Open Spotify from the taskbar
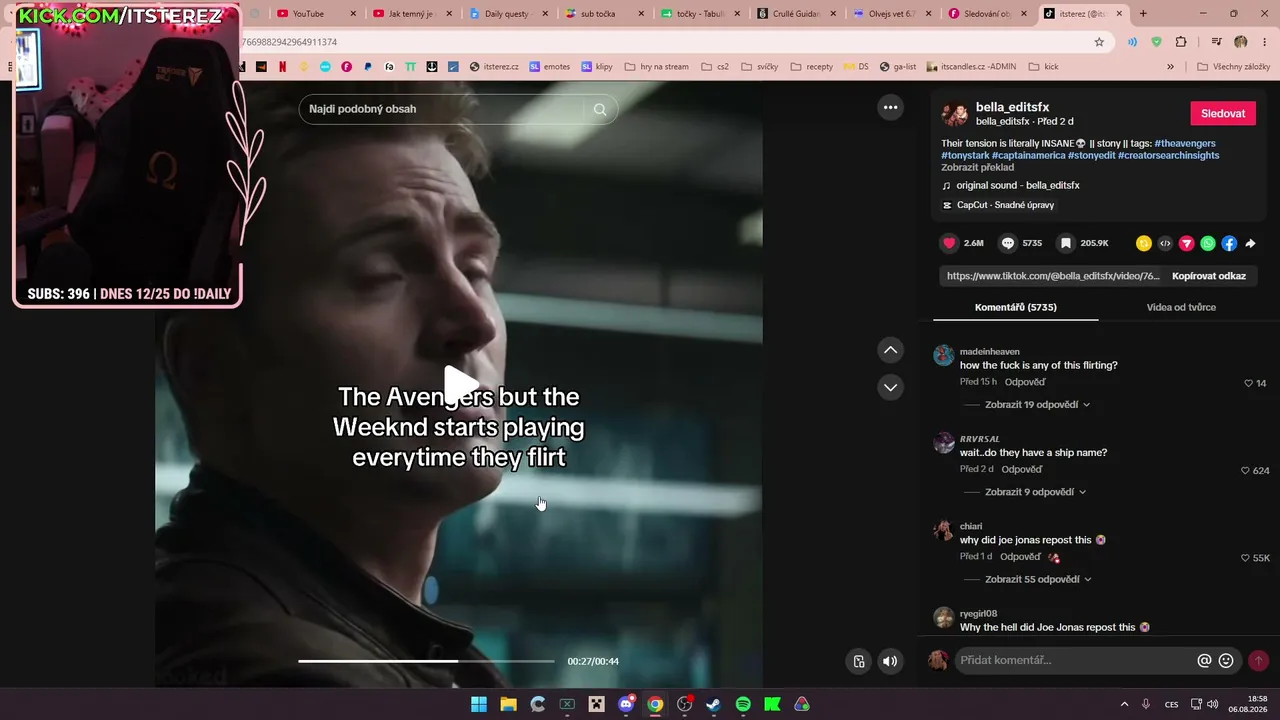Screen dimensions: 1280x720 coord(743,704)
